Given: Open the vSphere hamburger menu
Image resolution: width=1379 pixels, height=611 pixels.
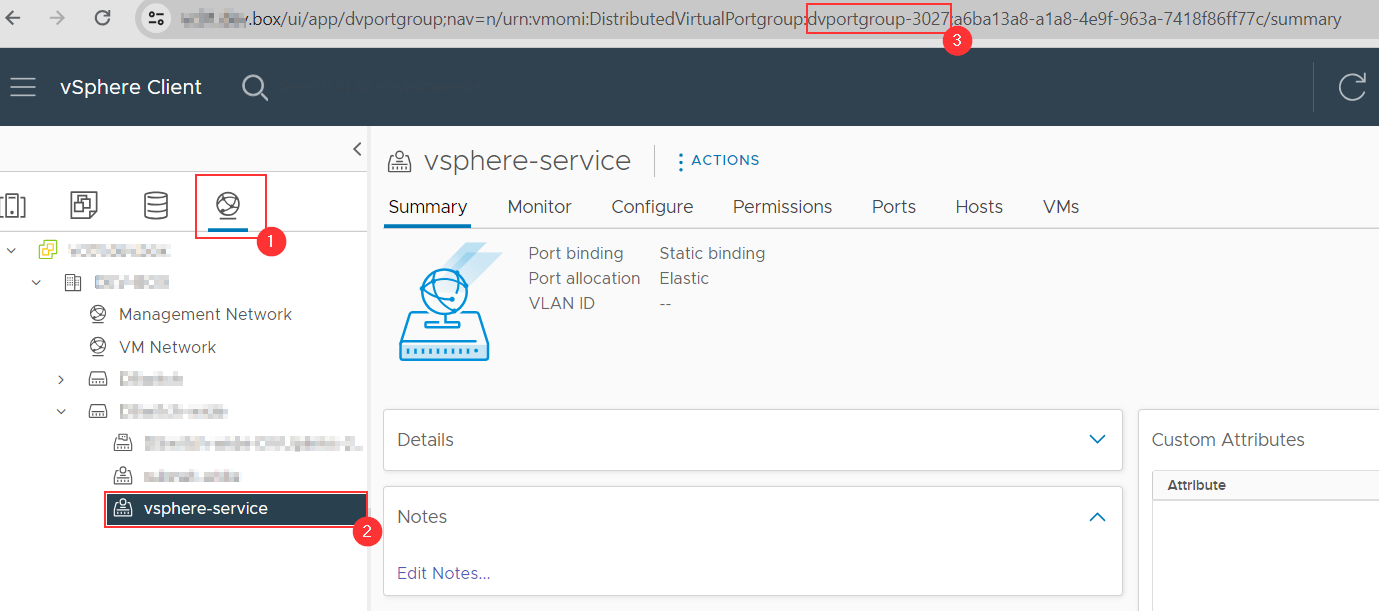Looking at the screenshot, I should (x=23, y=87).
